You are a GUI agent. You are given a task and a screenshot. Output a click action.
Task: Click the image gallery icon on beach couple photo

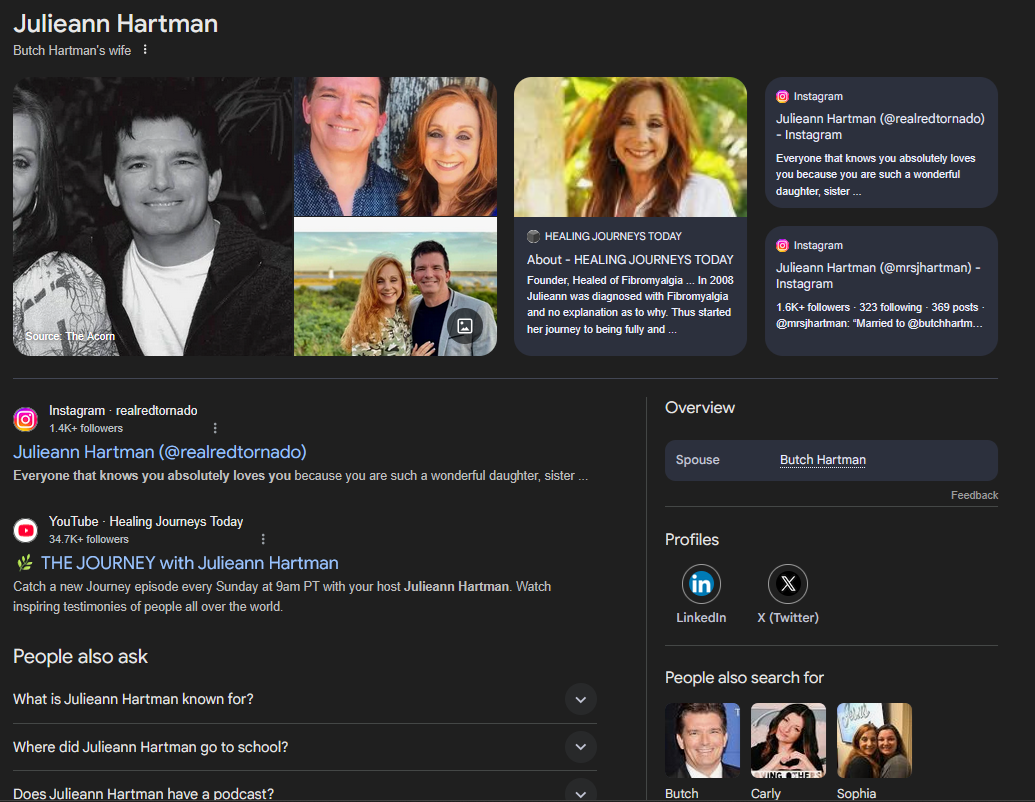pyautogui.click(x=465, y=325)
